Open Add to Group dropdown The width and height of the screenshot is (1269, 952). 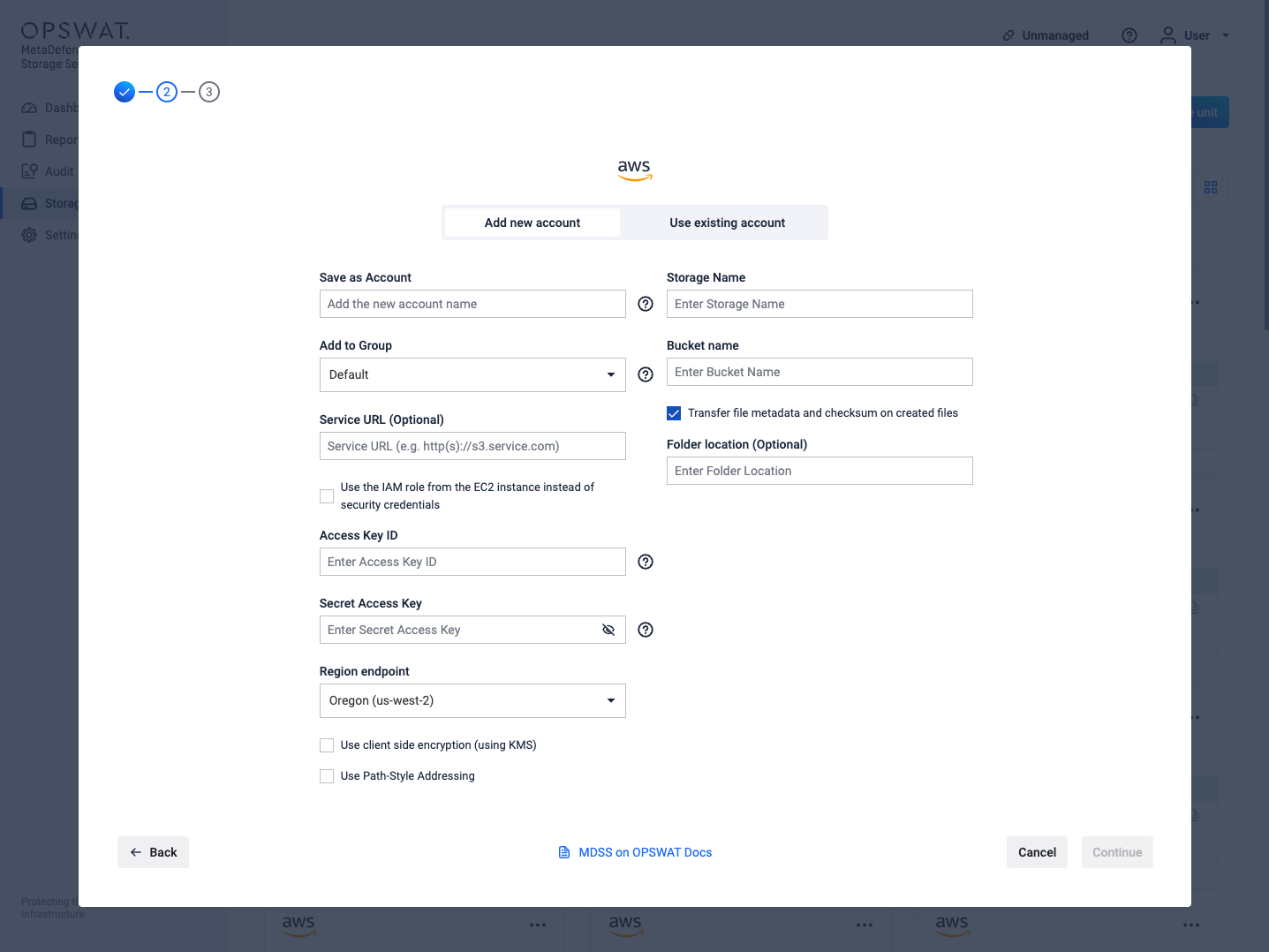click(x=472, y=374)
